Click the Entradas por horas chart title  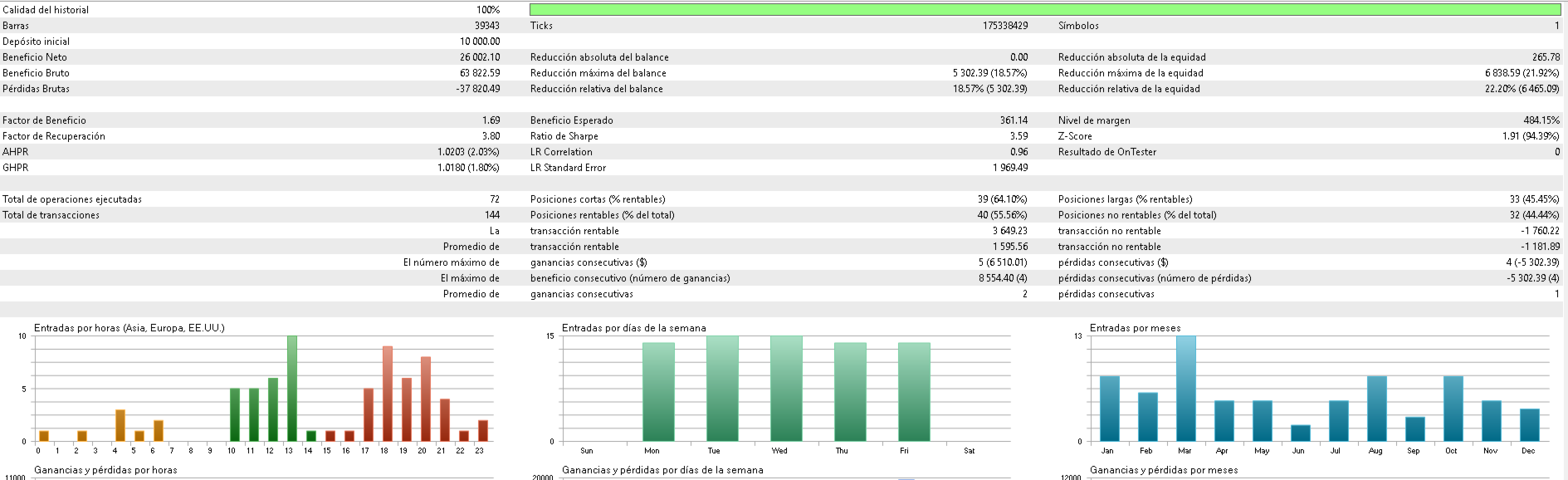pos(129,328)
